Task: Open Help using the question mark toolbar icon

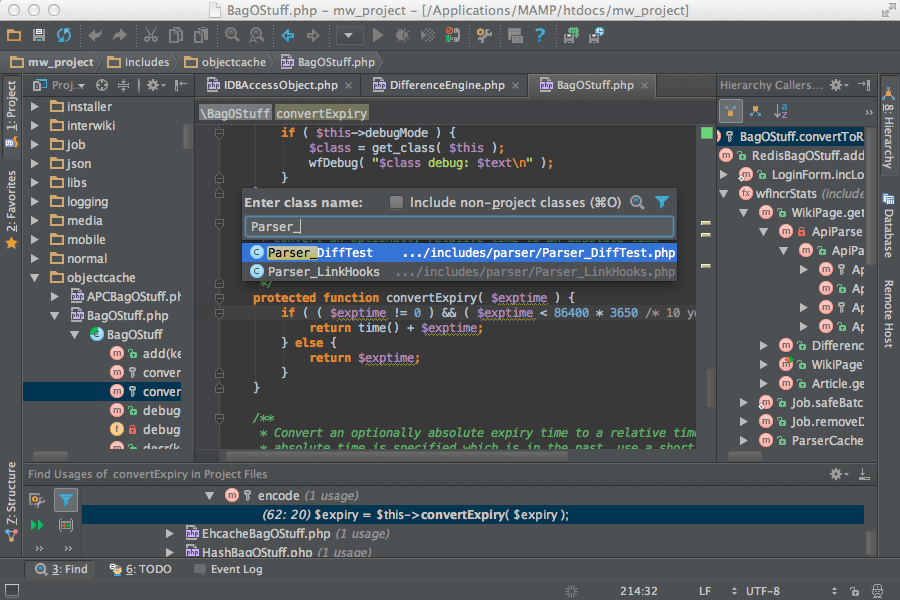Action: [x=539, y=35]
